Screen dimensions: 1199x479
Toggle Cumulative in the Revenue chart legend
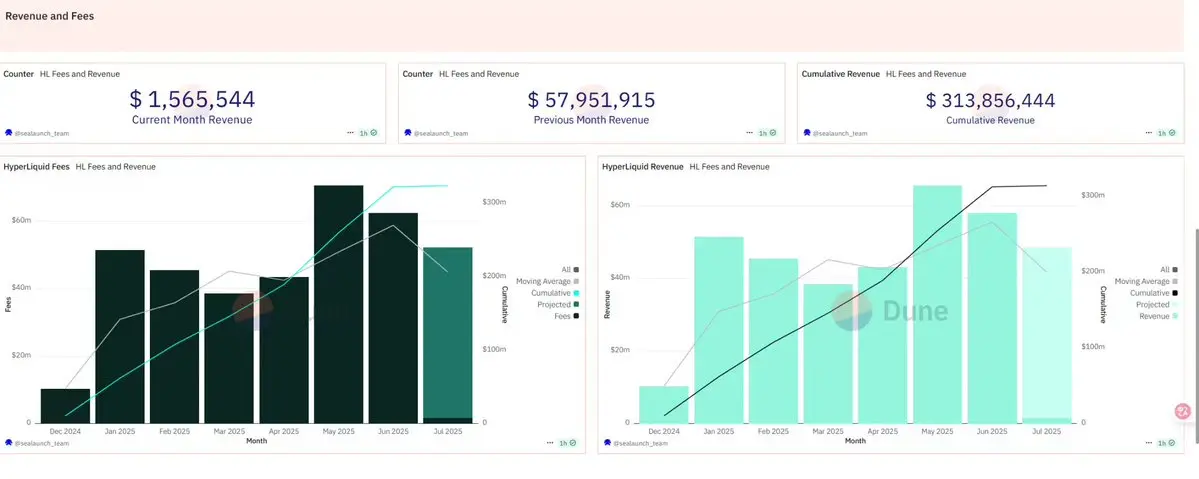coord(1155,292)
